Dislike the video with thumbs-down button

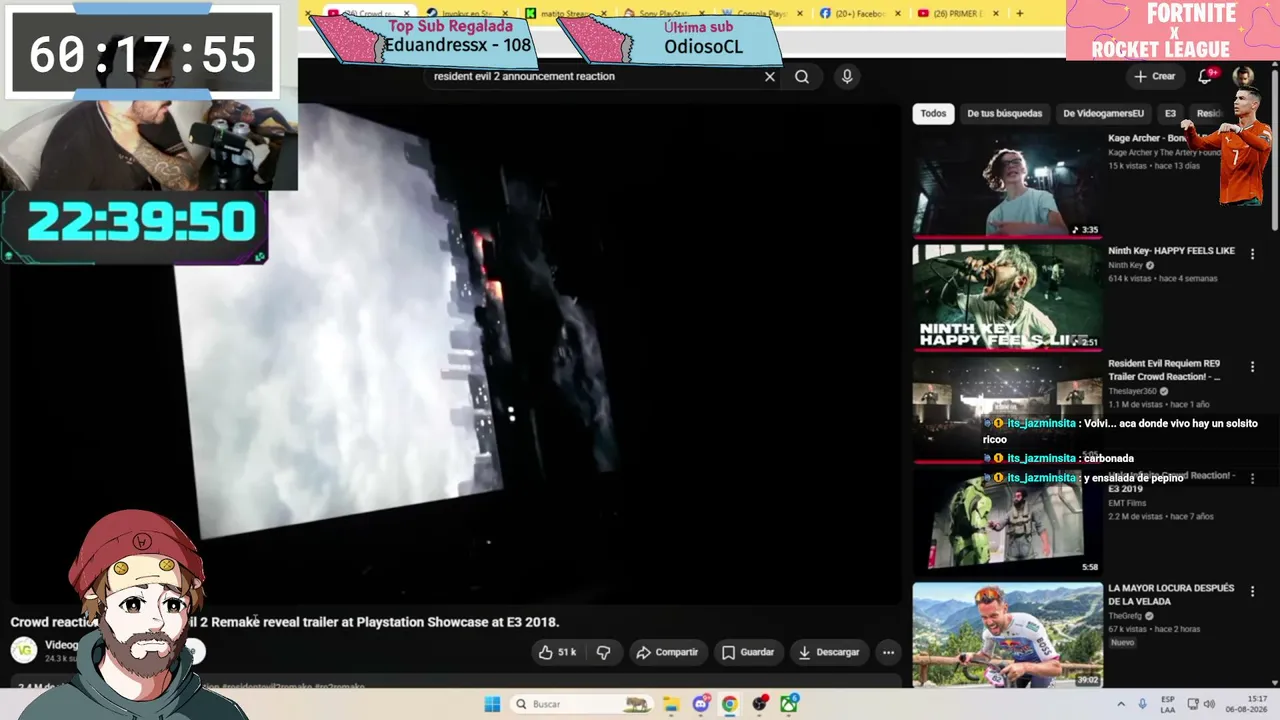pos(603,652)
